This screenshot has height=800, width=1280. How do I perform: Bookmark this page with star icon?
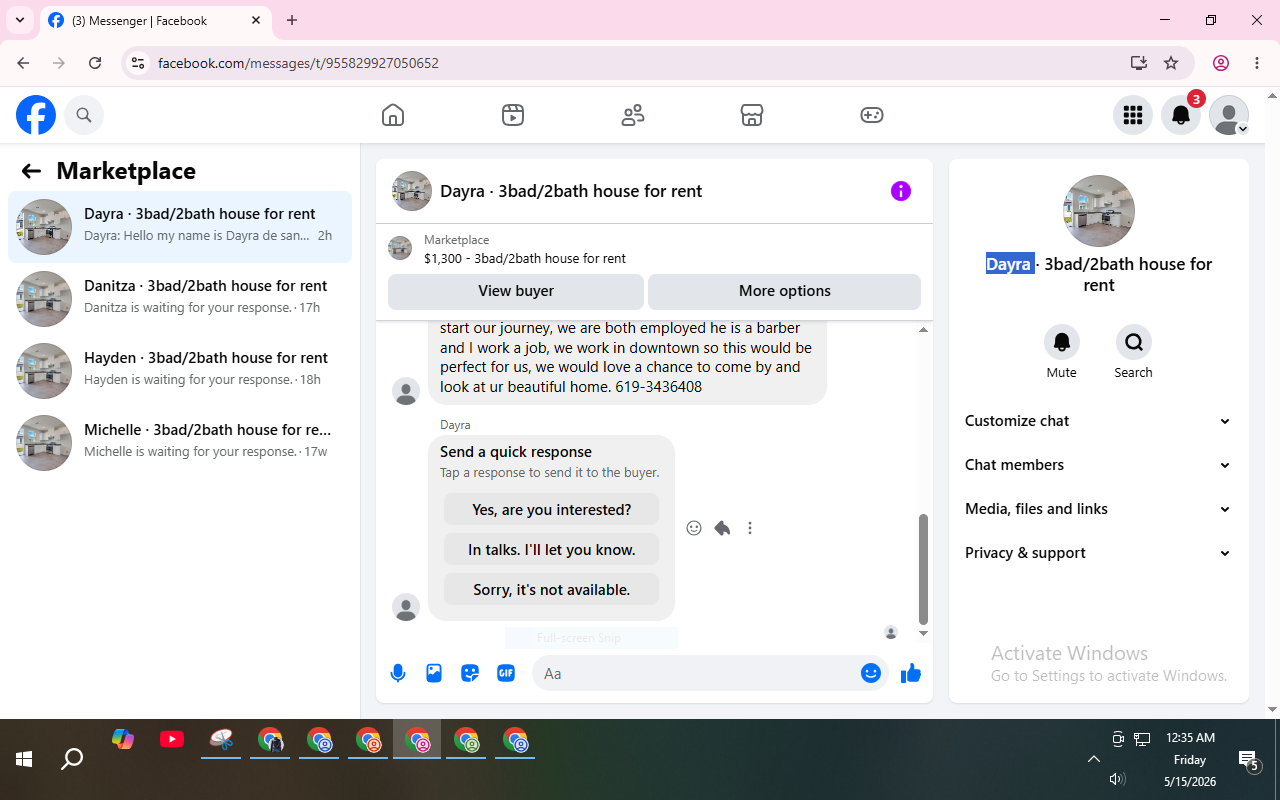(1171, 63)
